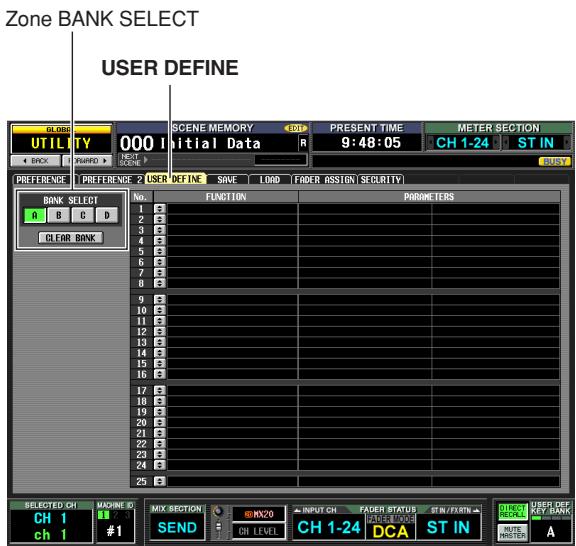Open function selector for row 12
Image resolution: width=576 pixels, height=546 pixels.
point(159,331)
